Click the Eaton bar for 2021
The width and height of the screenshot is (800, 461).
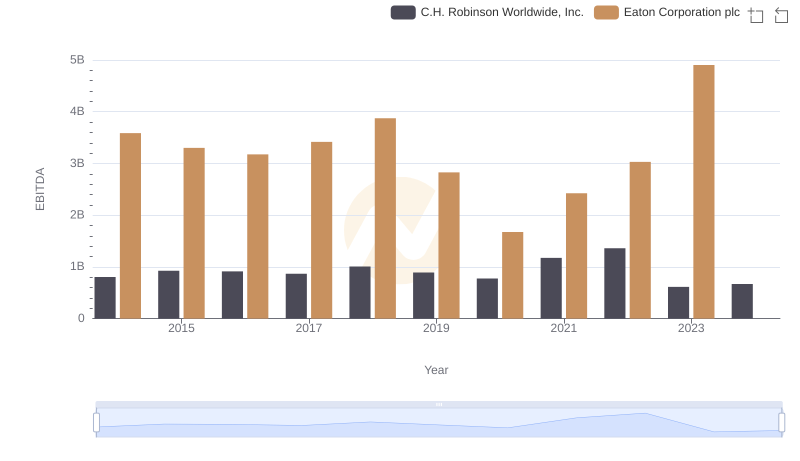point(577,256)
